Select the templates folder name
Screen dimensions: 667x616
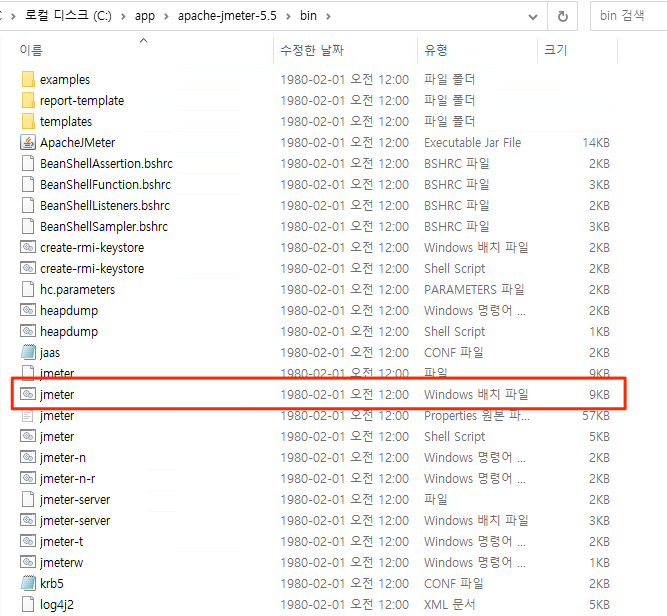[66, 121]
